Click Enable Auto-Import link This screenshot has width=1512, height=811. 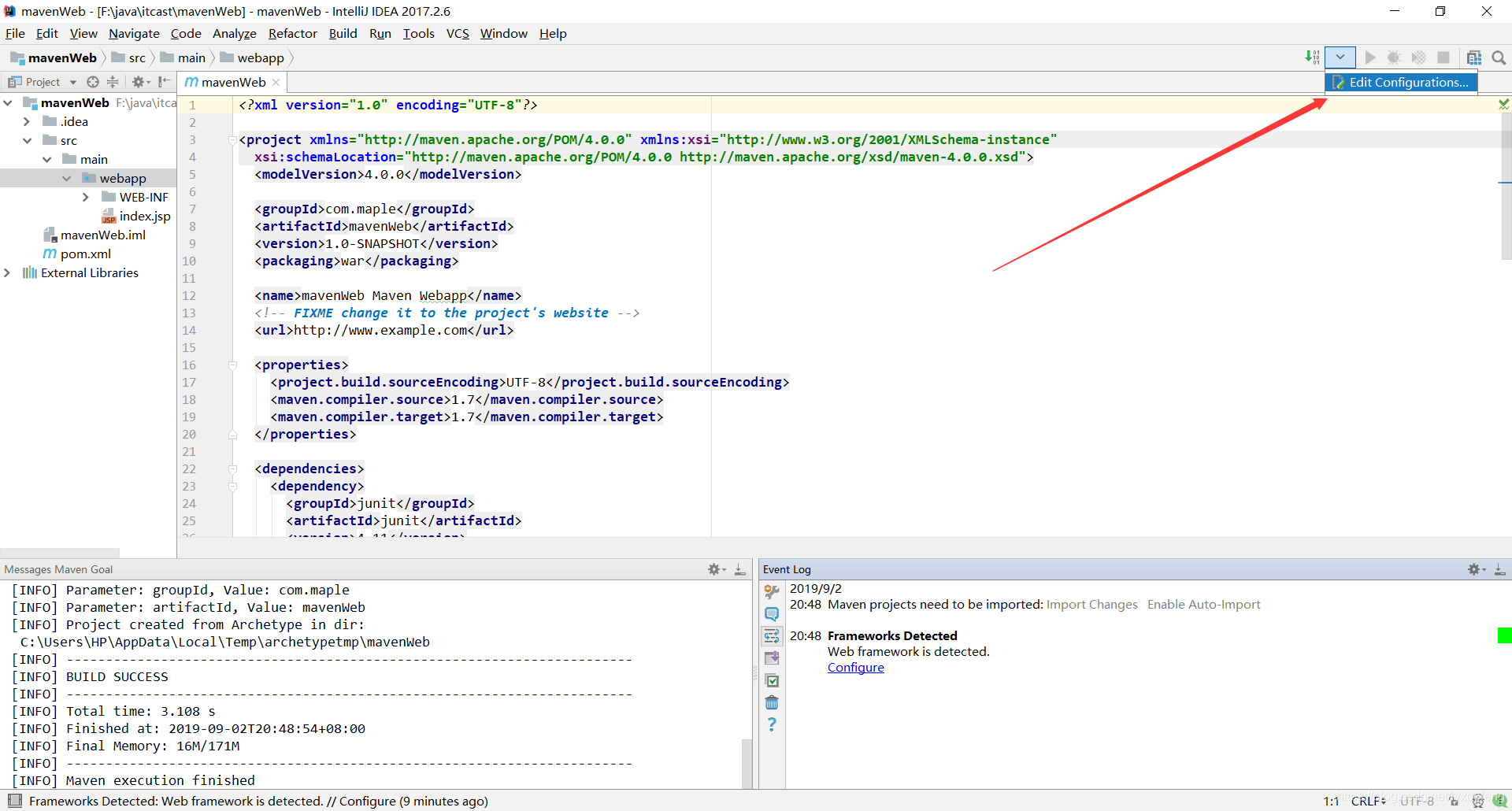1203,604
